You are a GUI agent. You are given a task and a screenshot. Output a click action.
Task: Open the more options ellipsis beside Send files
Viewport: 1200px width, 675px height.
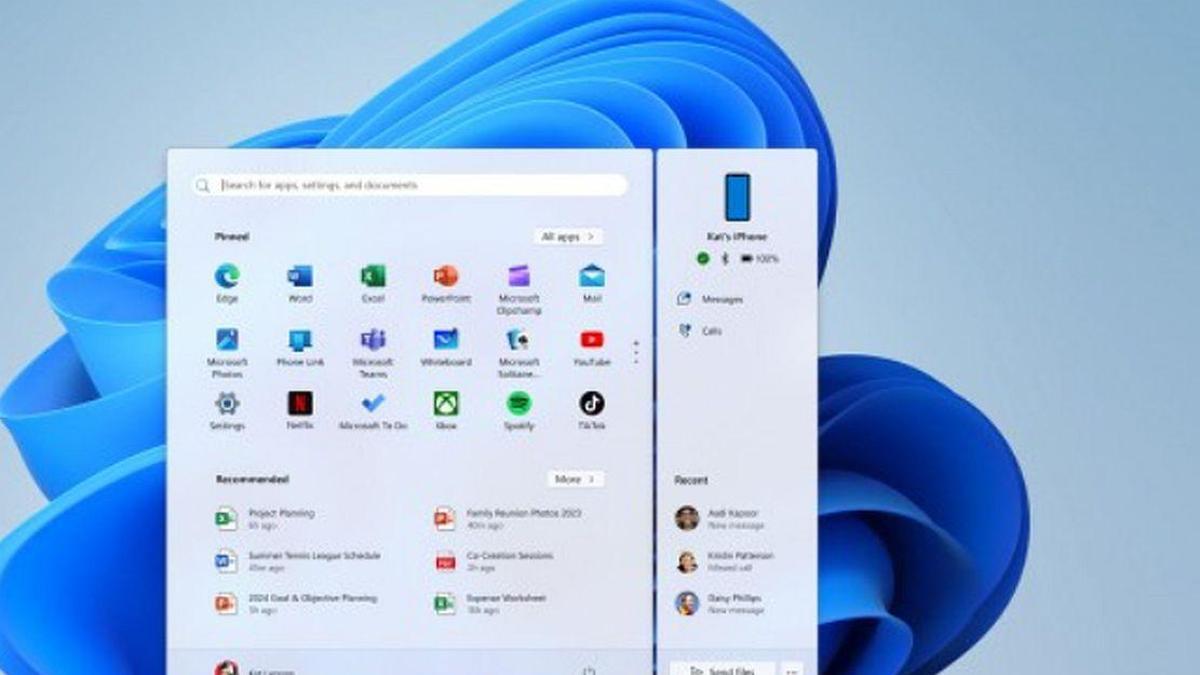[792, 669]
